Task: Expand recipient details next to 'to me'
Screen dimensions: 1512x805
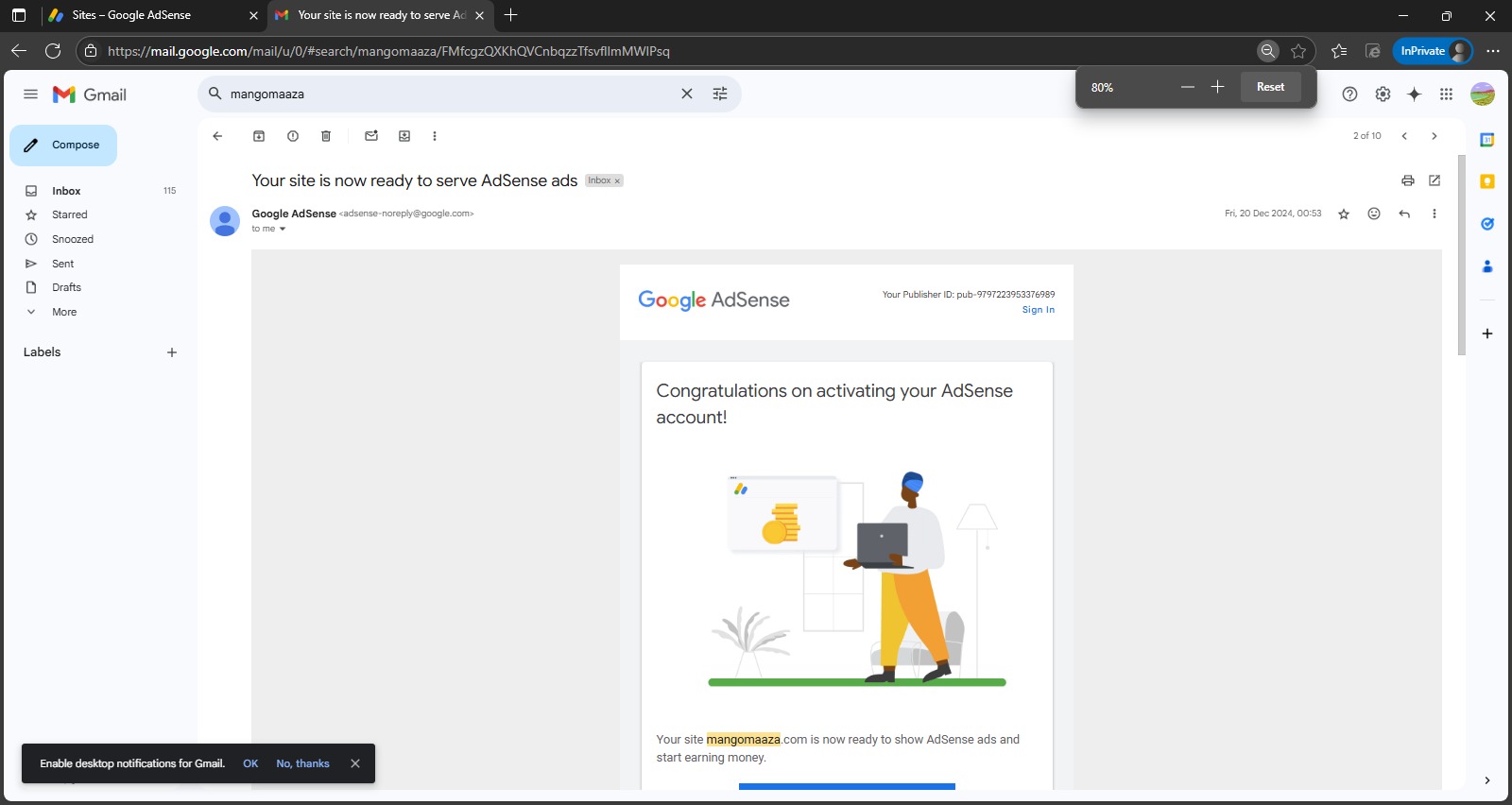Action: click(x=282, y=229)
